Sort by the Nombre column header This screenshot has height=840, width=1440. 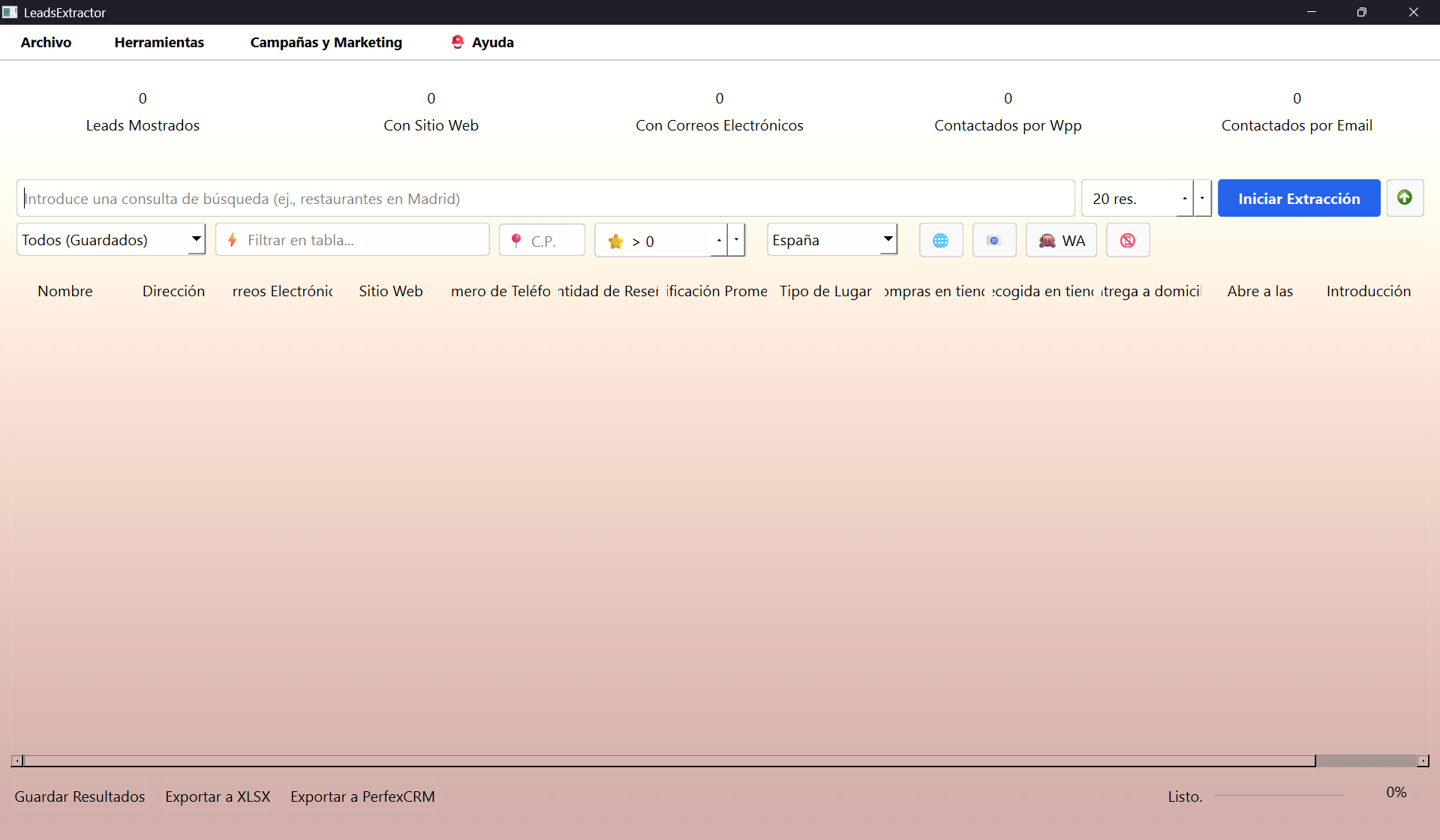(65, 291)
